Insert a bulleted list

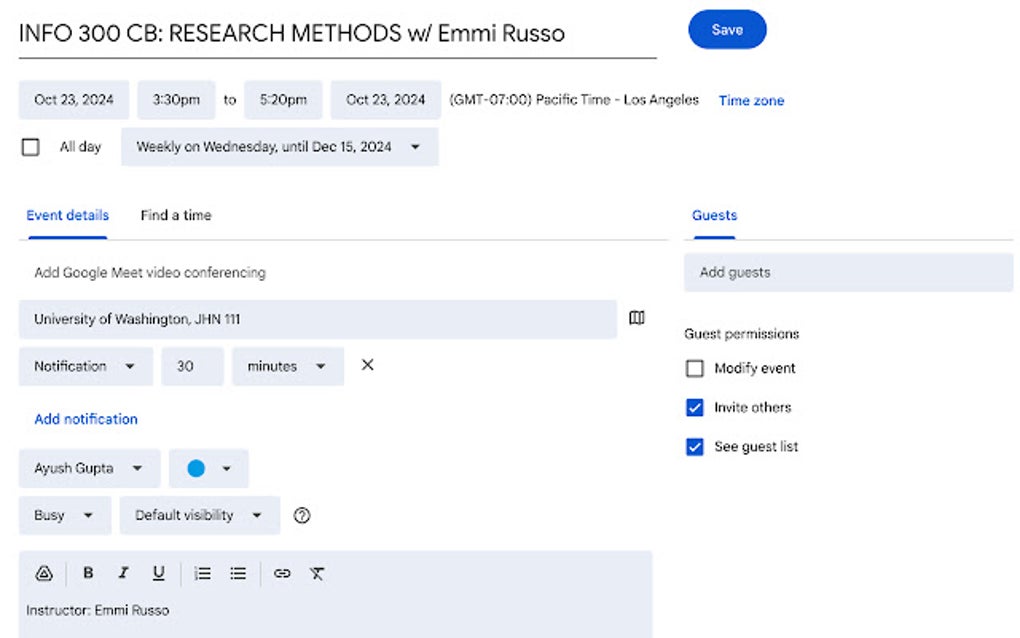(x=238, y=573)
